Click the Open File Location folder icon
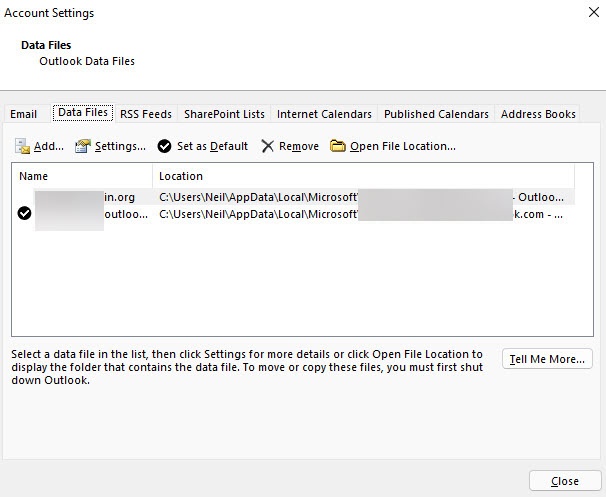Image resolution: width=606 pixels, height=497 pixels. (337, 146)
